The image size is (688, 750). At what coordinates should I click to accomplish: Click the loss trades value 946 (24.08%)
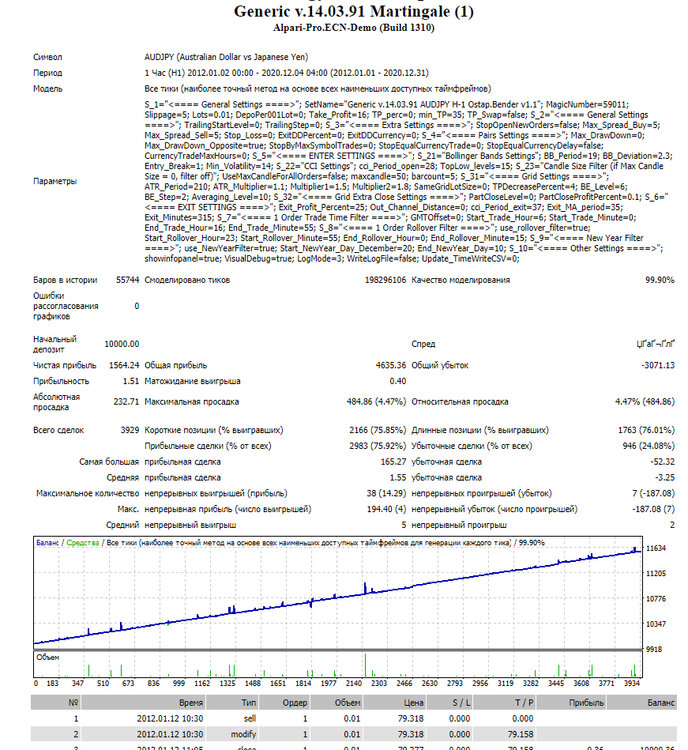click(649, 446)
